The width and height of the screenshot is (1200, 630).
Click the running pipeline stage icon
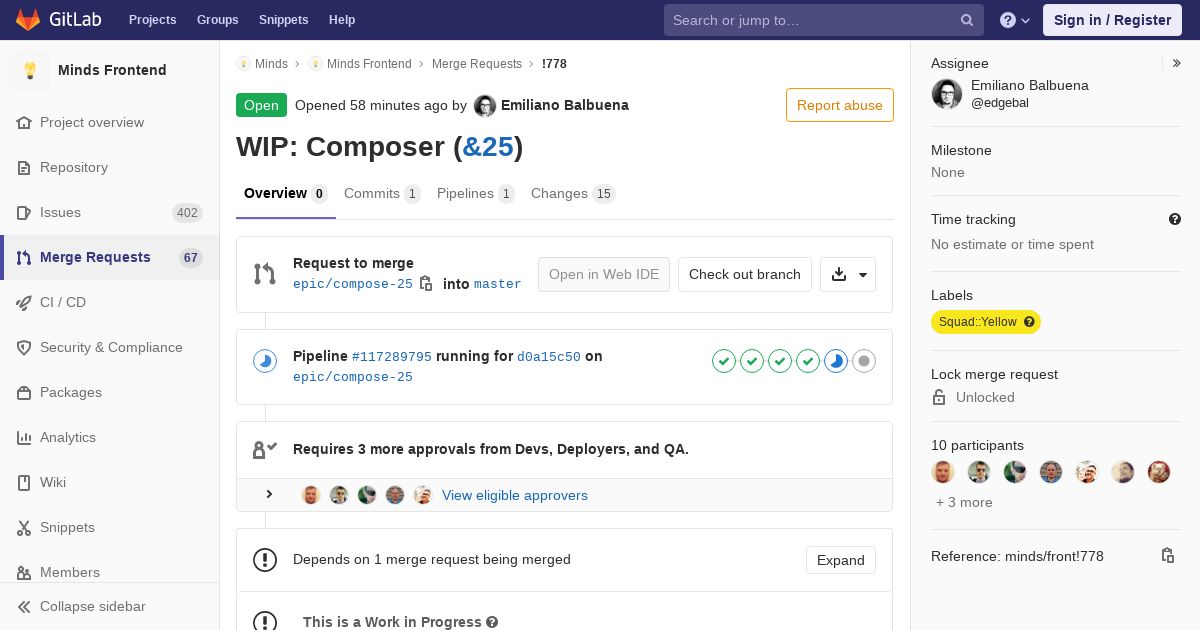click(836, 361)
